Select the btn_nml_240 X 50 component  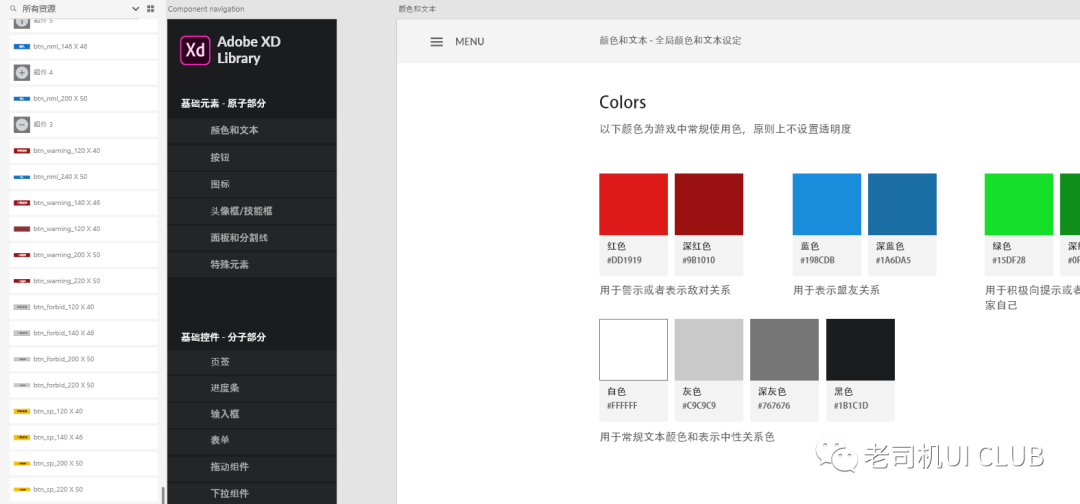pyautogui.click(x=83, y=177)
